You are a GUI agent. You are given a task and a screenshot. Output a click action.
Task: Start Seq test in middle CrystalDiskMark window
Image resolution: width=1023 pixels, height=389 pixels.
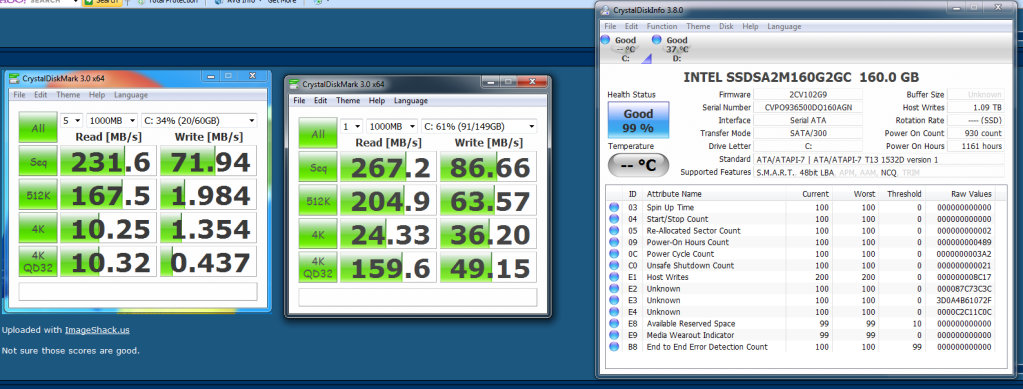(318, 167)
